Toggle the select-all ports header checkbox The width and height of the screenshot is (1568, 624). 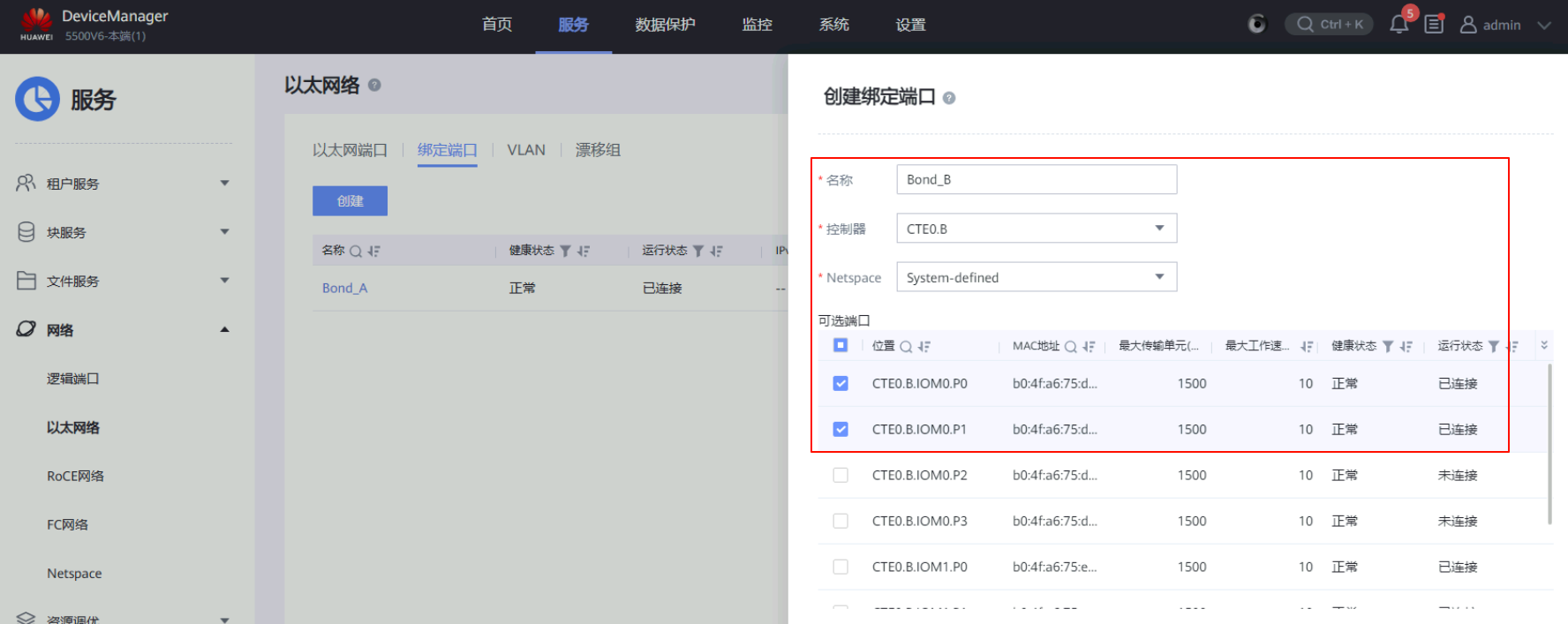(841, 345)
